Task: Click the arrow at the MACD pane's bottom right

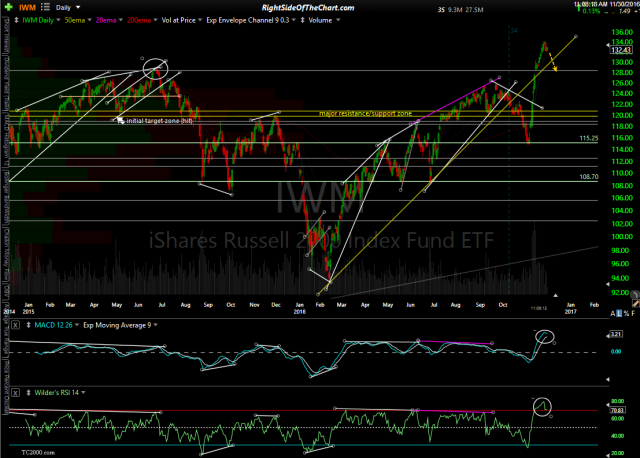Action: [x=608, y=380]
